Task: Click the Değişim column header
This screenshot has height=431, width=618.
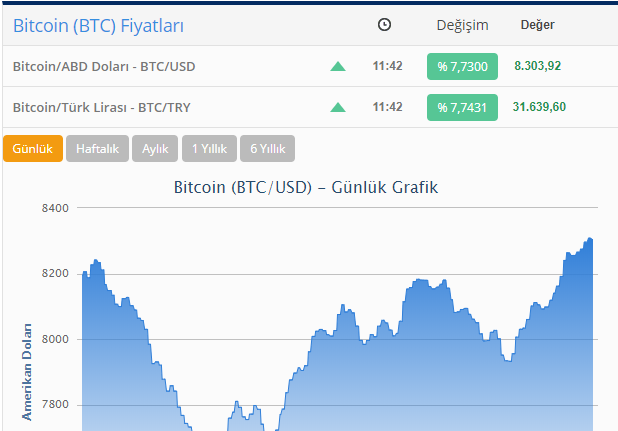Action: click(462, 25)
